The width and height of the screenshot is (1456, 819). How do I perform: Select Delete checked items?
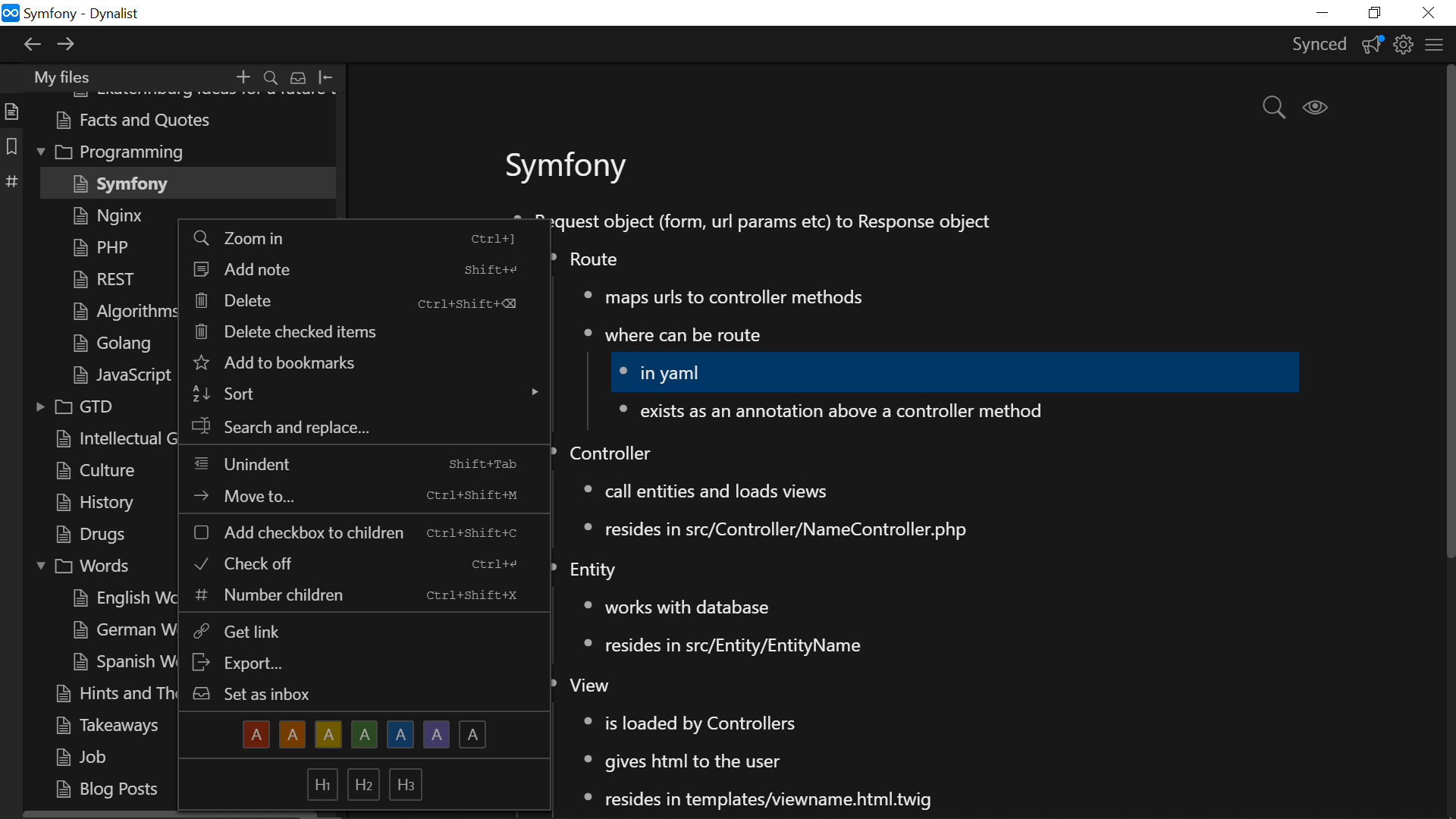tap(364, 331)
